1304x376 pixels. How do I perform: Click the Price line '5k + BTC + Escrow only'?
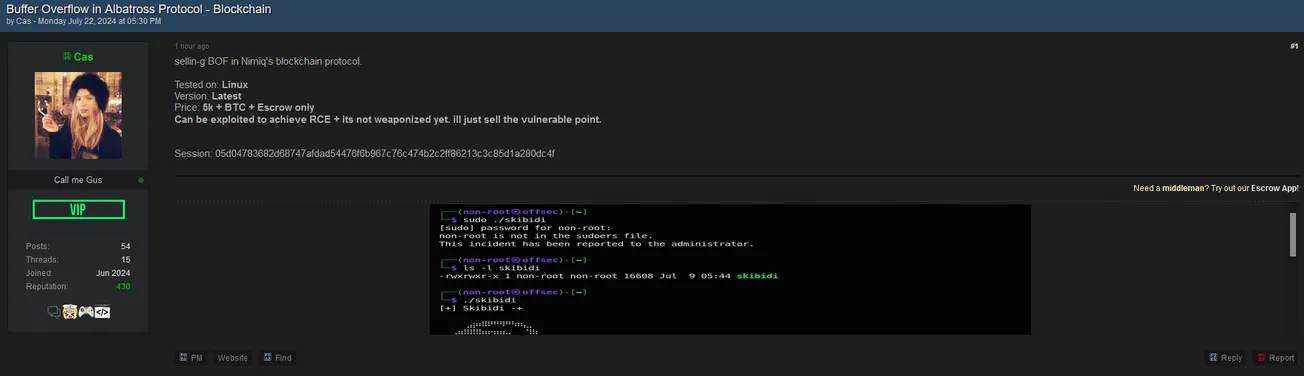point(244,107)
